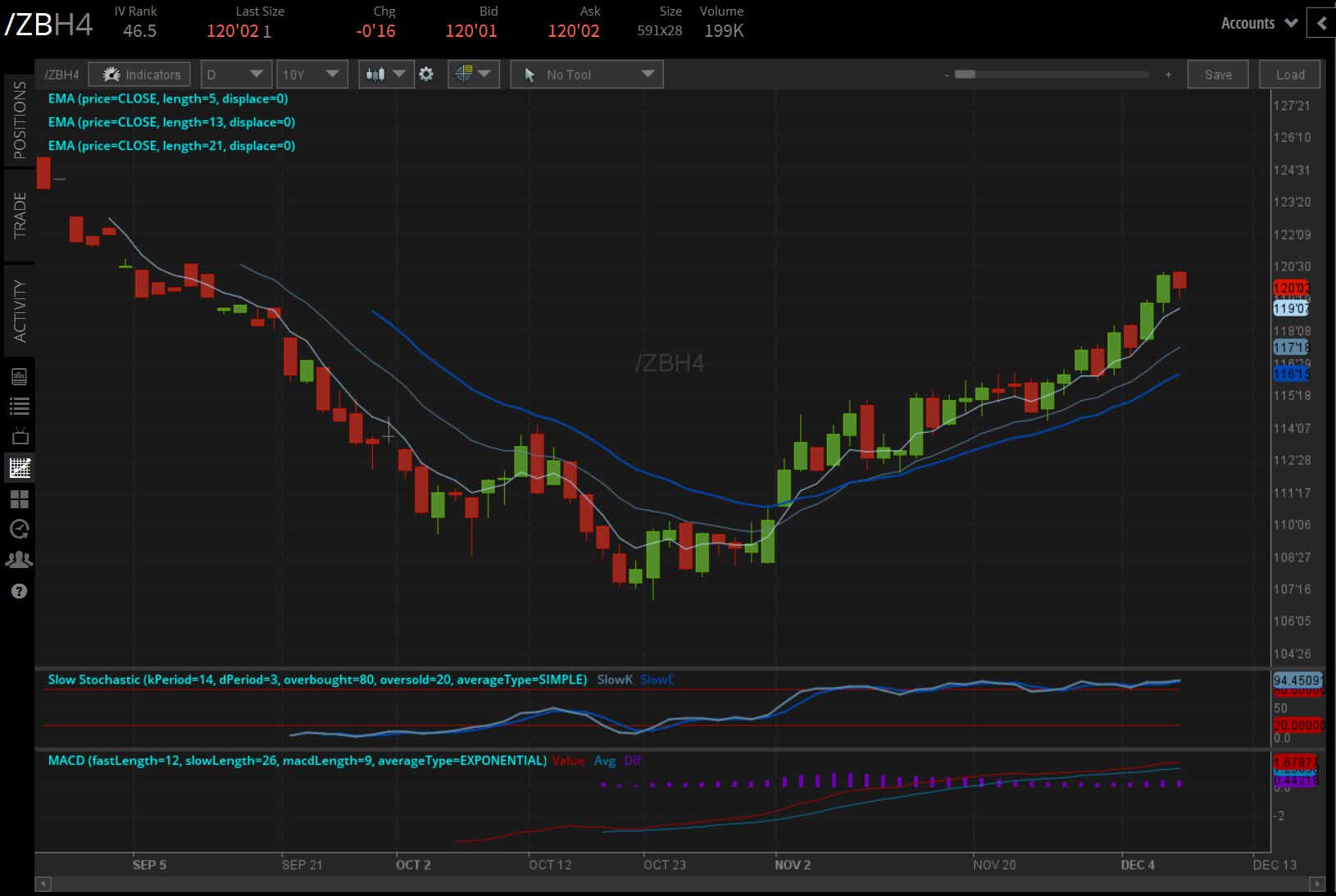Click the chart zoom slider handle
Image resolution: width=1336 pixels, height=896 pixels.
965,75
